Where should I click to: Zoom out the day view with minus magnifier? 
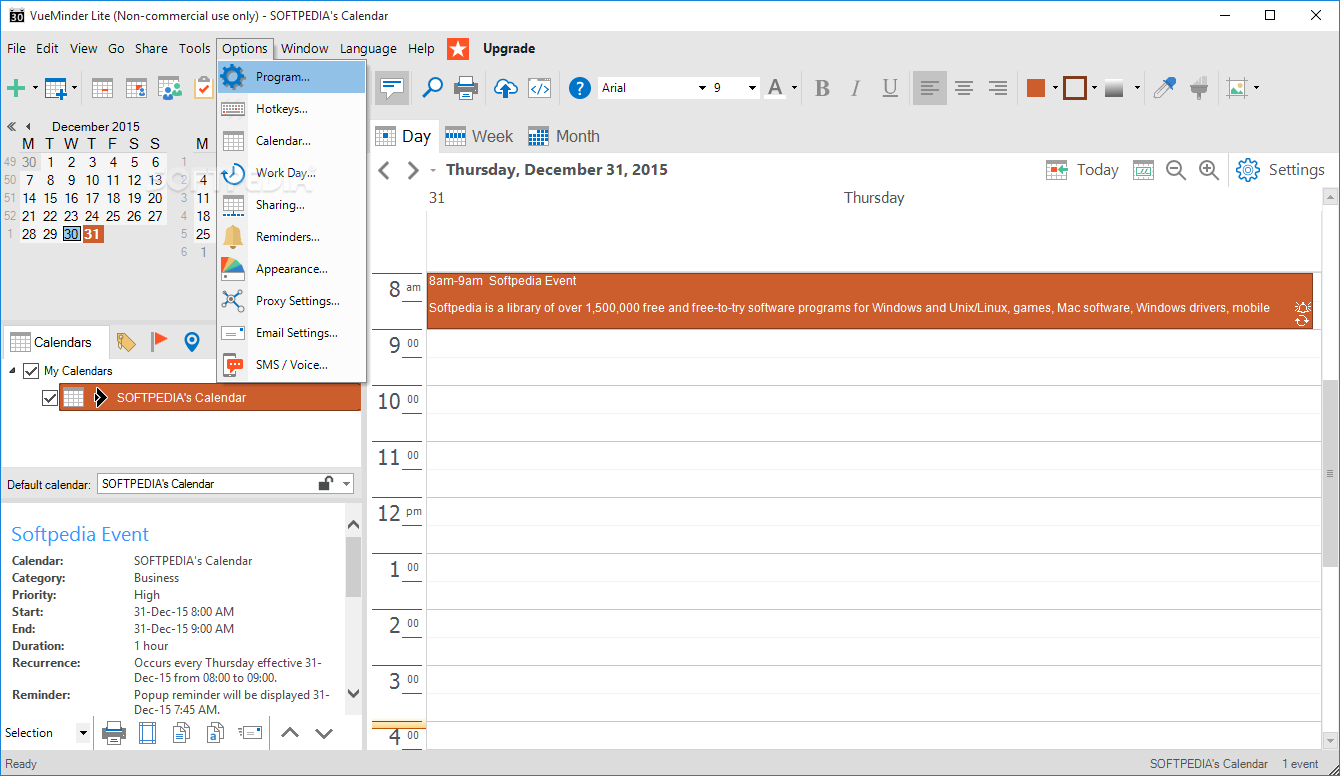(x=1176, y=170)
